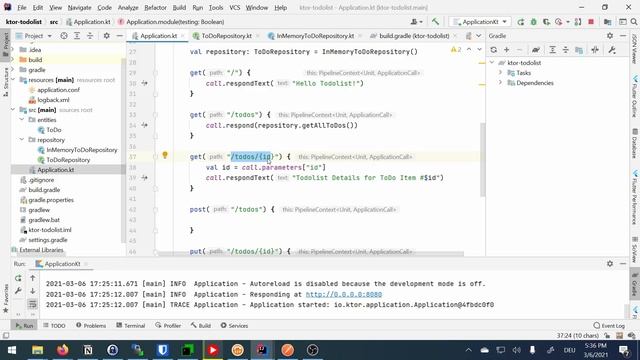
Task: Click the editor vertical scrollbar
Action: [483, 159]
